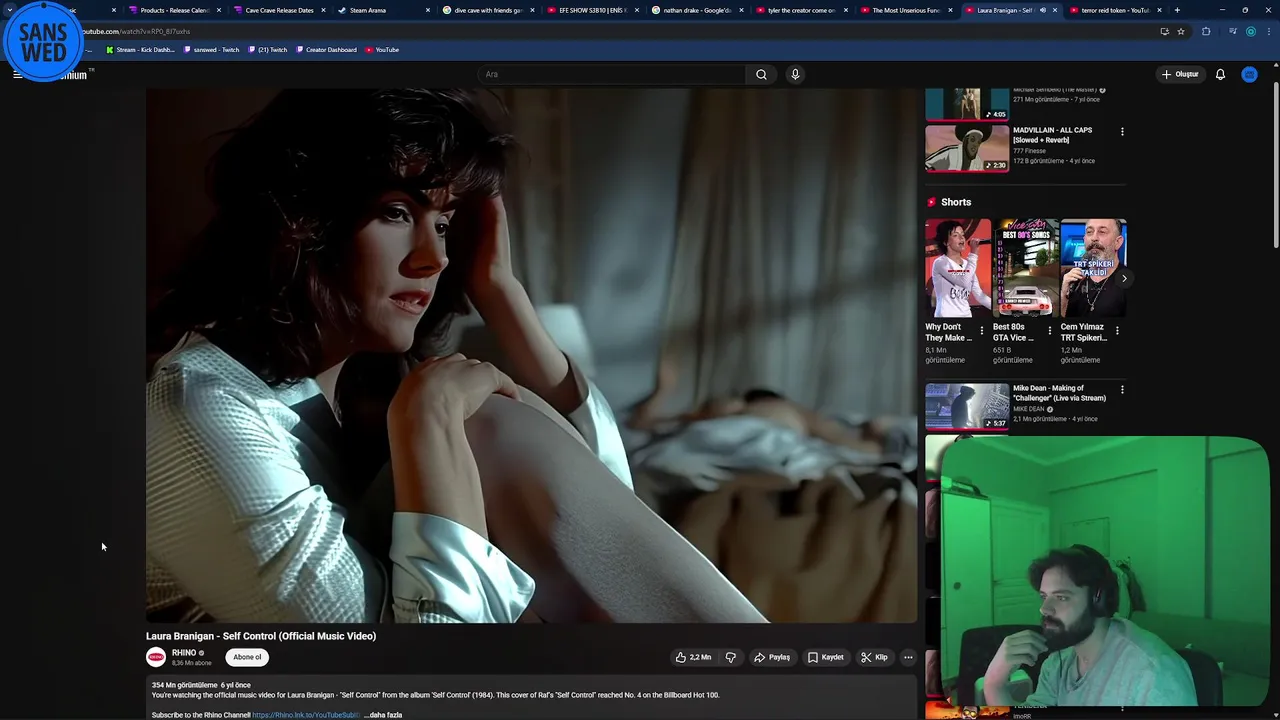This screenshot has width=1280, height=720.
Task: Open options for Best 80s GTA Vice short
Action: pos(1049,330)
